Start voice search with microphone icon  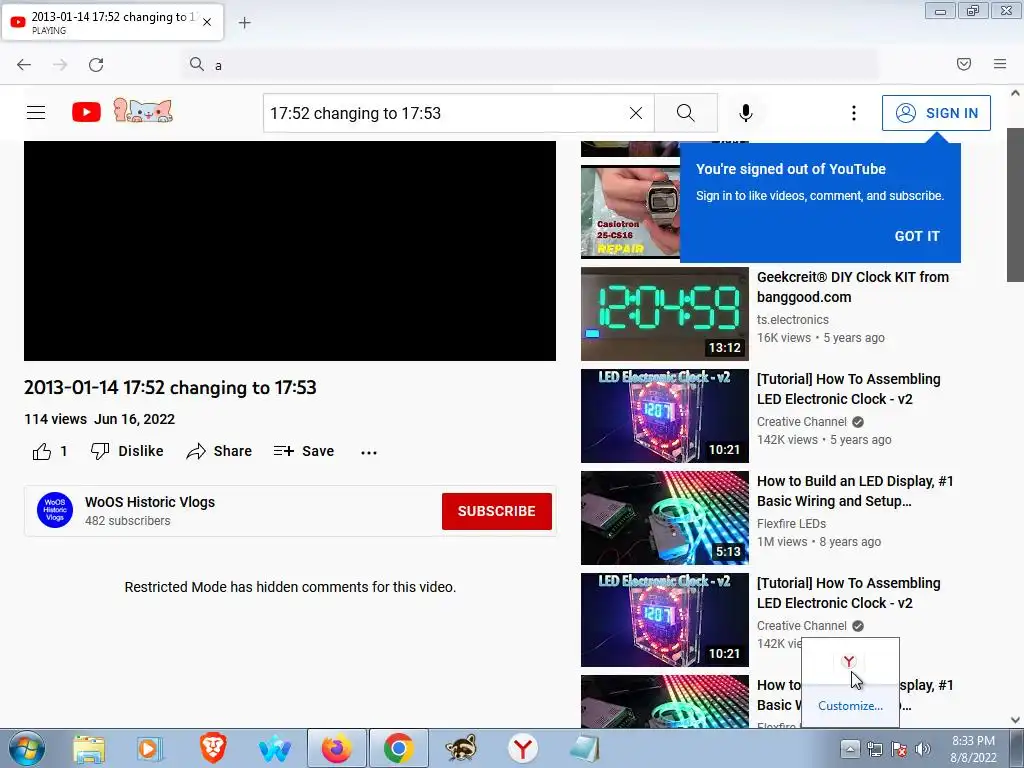[746, 113]
